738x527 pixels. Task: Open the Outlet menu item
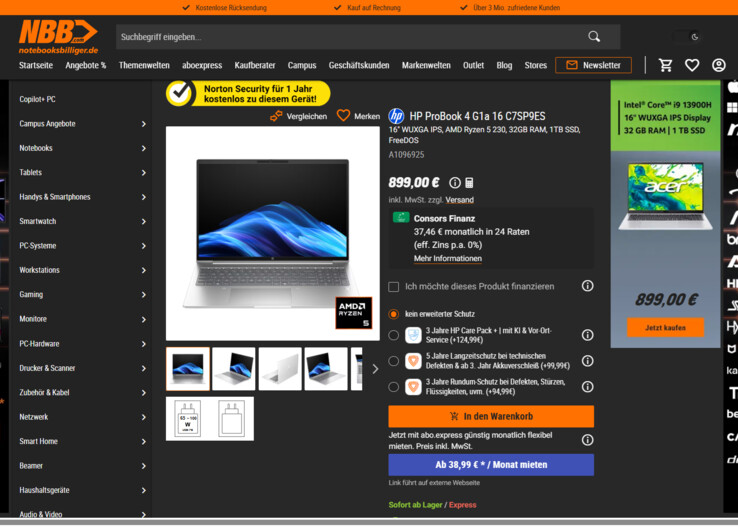(x=473, y=65)
